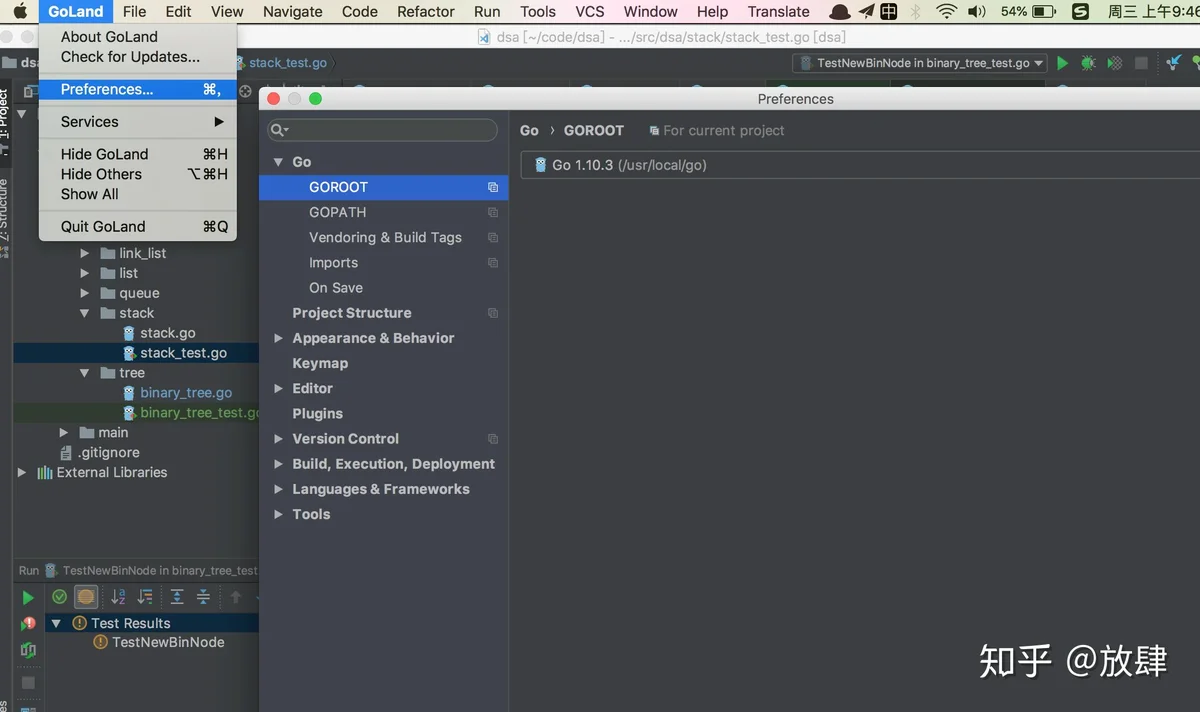
Task: Expand Build, Execution, Deployment settings
Action: click(278, 464)
